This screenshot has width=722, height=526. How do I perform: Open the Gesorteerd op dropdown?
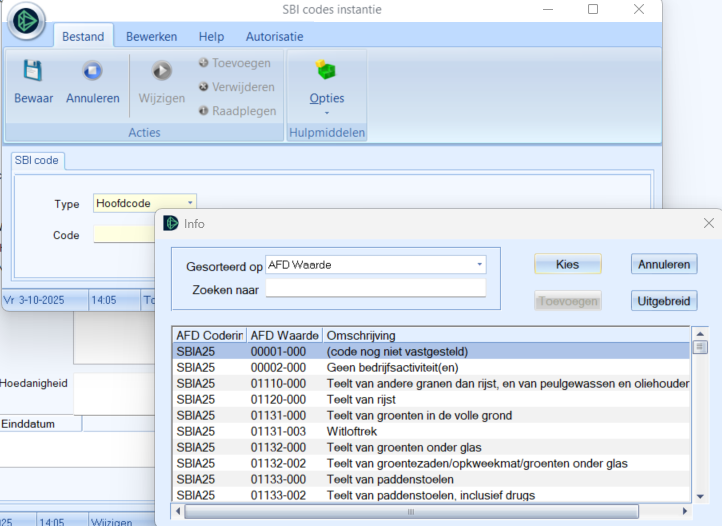pyautogui.click(x=480, y=265)
